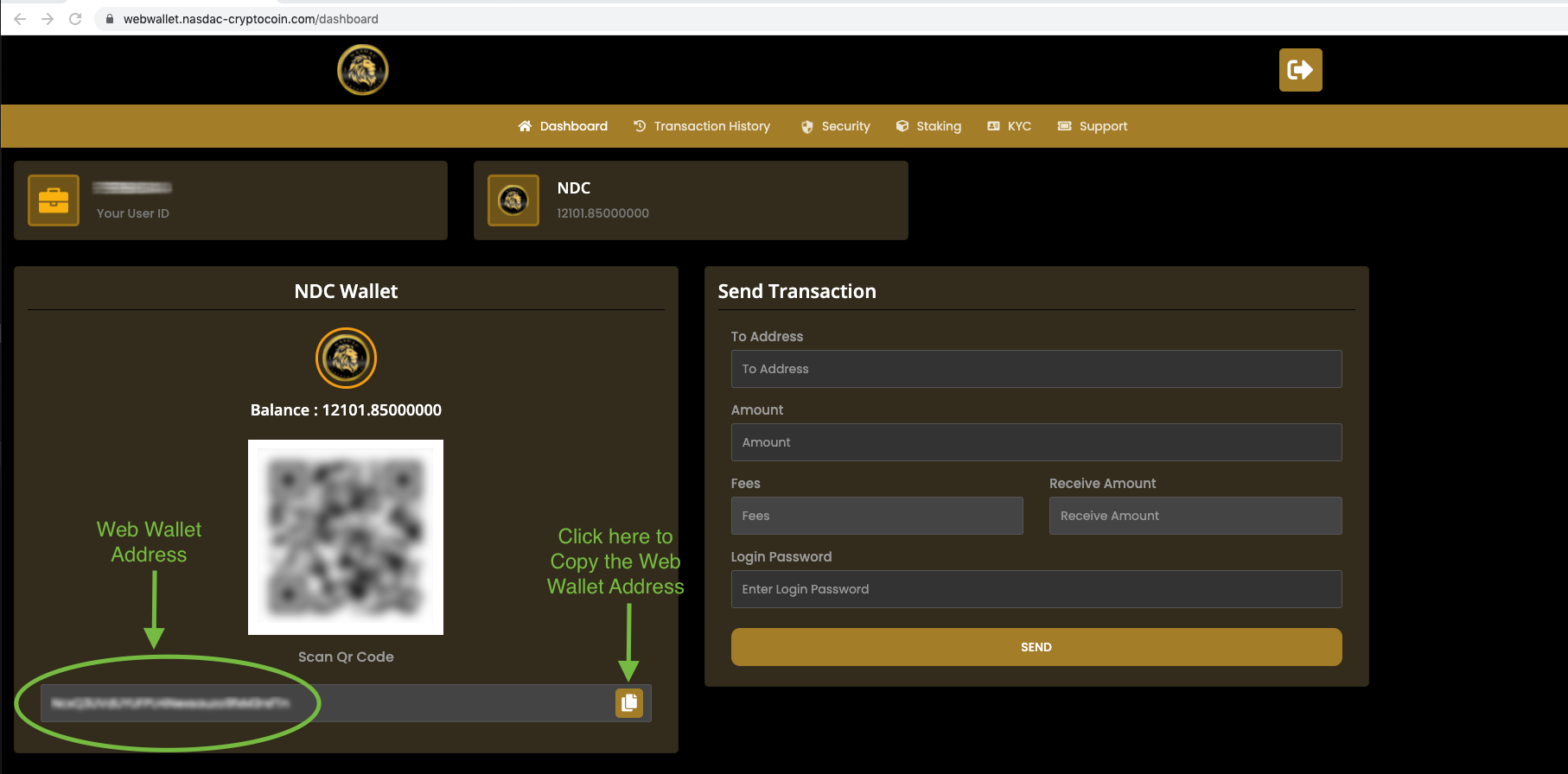
Task: Copy the web wallet address with copy icon
Action: 629,703
